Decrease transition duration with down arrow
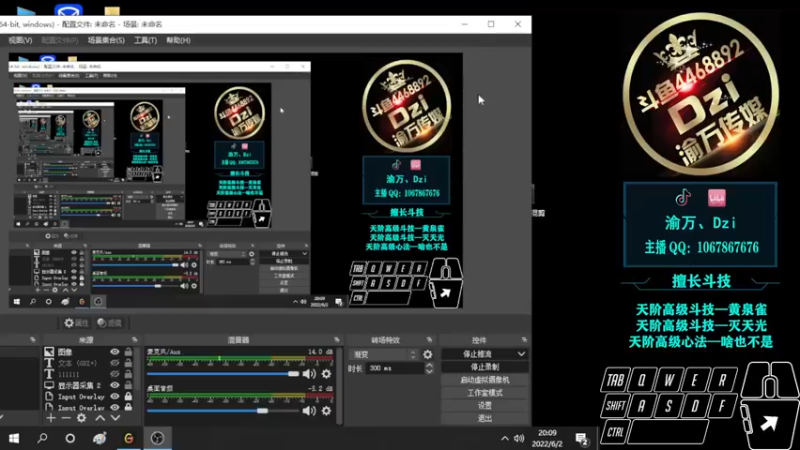This screenshot has width=800, height=450. [429, 371]
